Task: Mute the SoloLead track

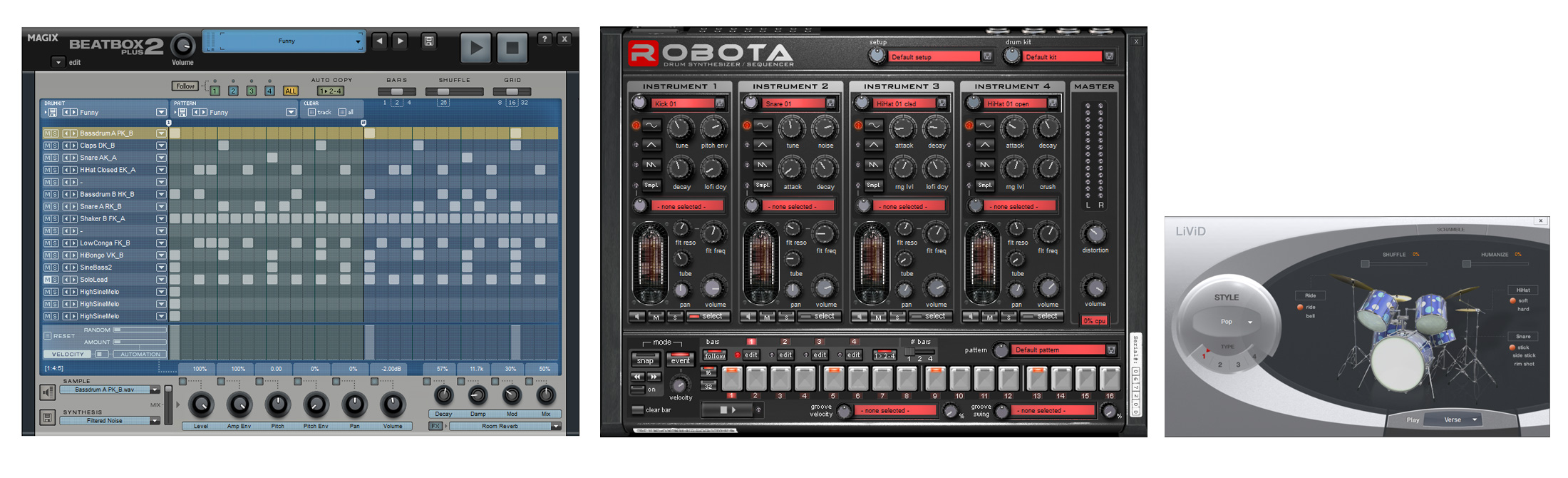Action: click(47, 280)
